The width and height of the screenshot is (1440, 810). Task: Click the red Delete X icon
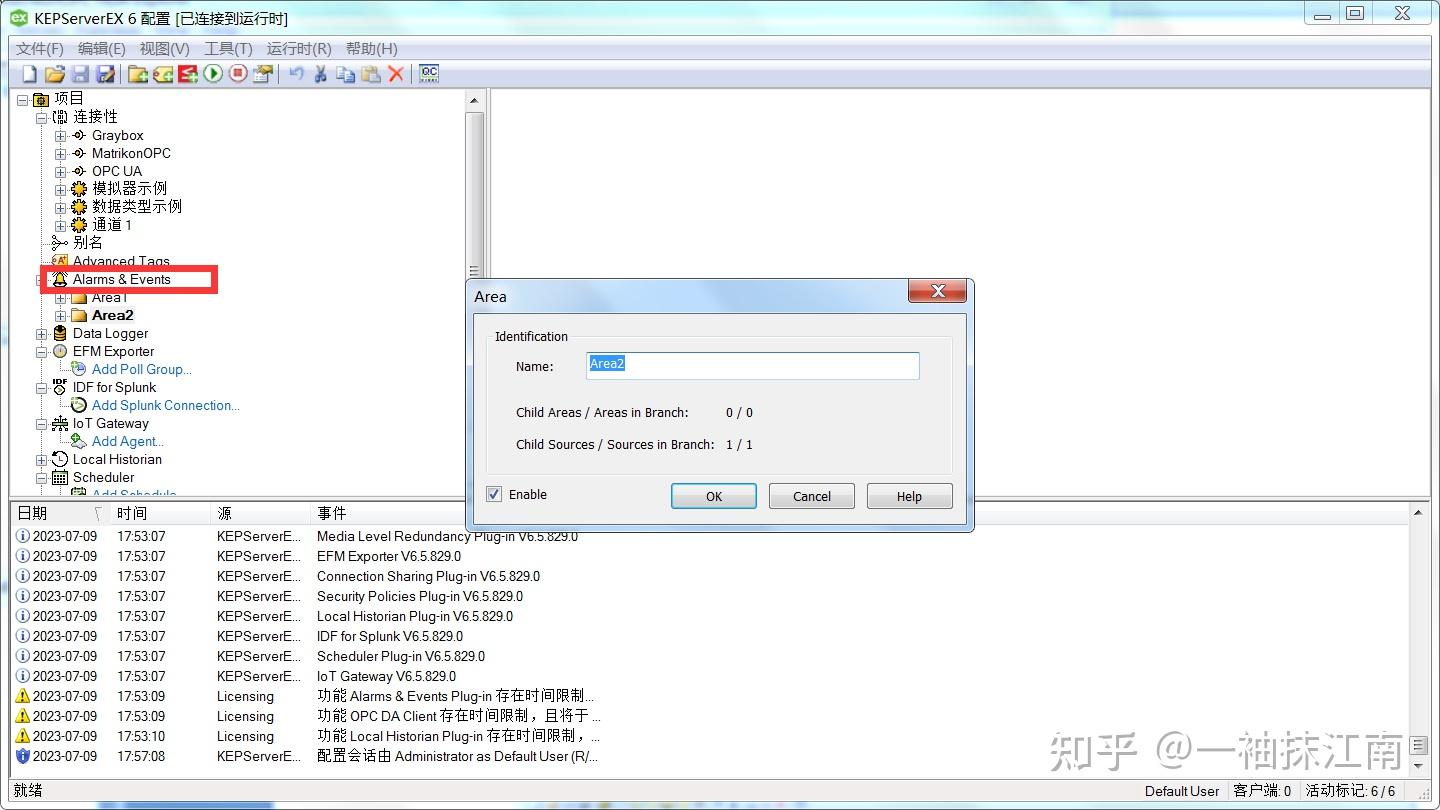coord(396,74)
